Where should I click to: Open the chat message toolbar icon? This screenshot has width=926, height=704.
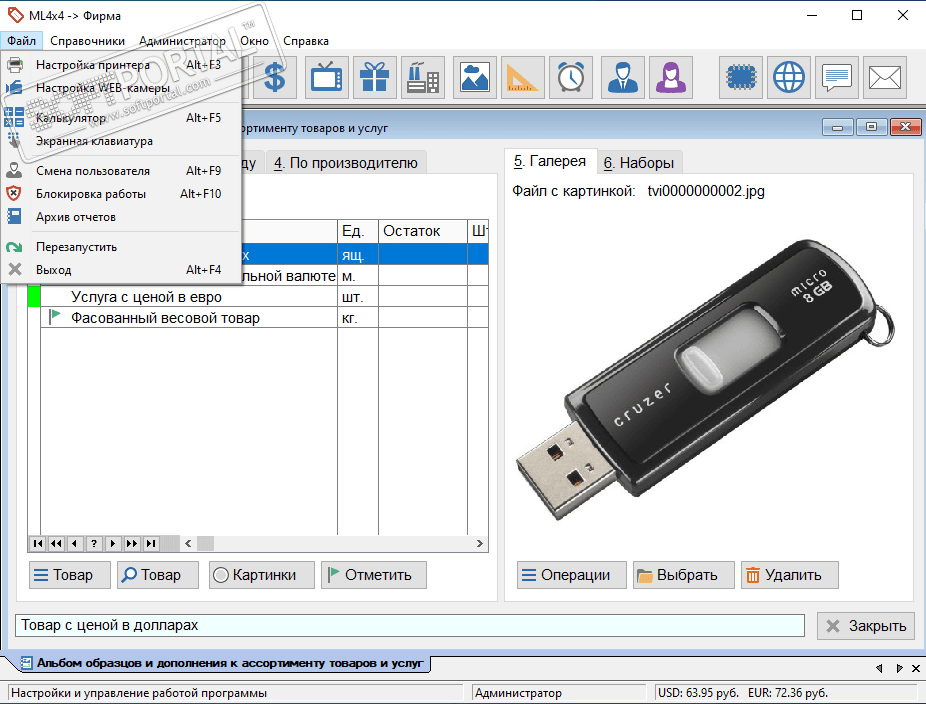(837, 77)
